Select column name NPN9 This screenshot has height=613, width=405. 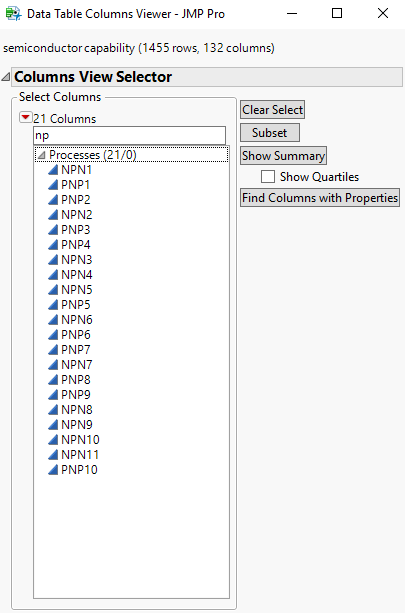[76, 425]
